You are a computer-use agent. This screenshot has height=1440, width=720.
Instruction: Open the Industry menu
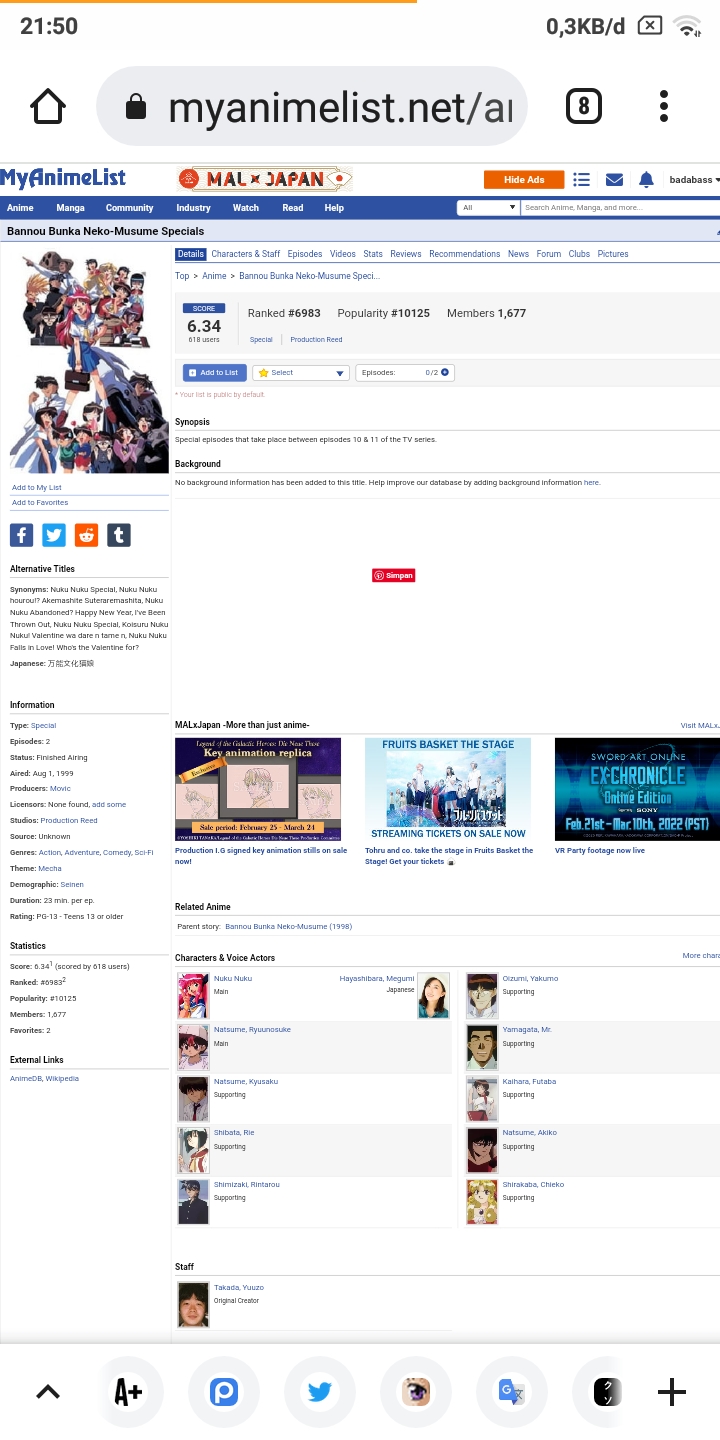tap(193, 208)
